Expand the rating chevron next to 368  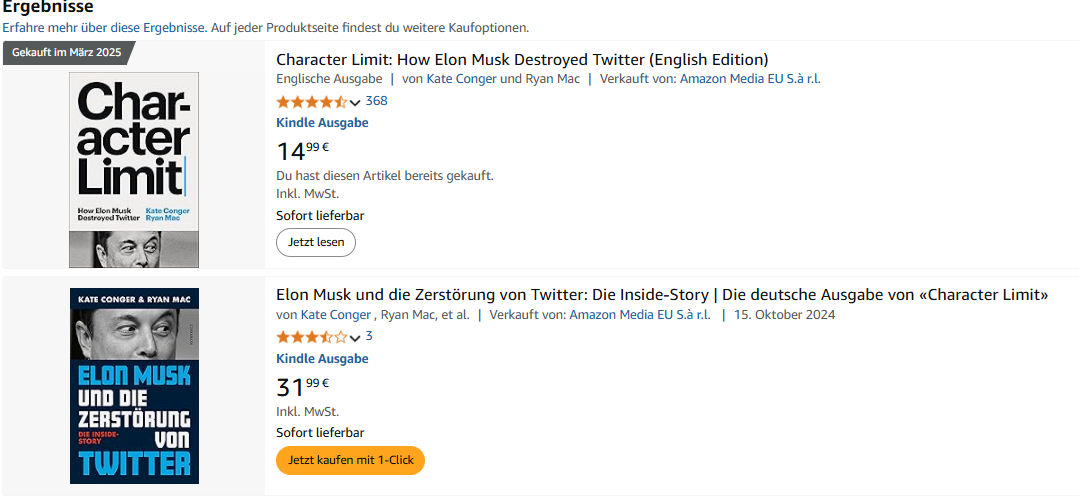point(355,103)
